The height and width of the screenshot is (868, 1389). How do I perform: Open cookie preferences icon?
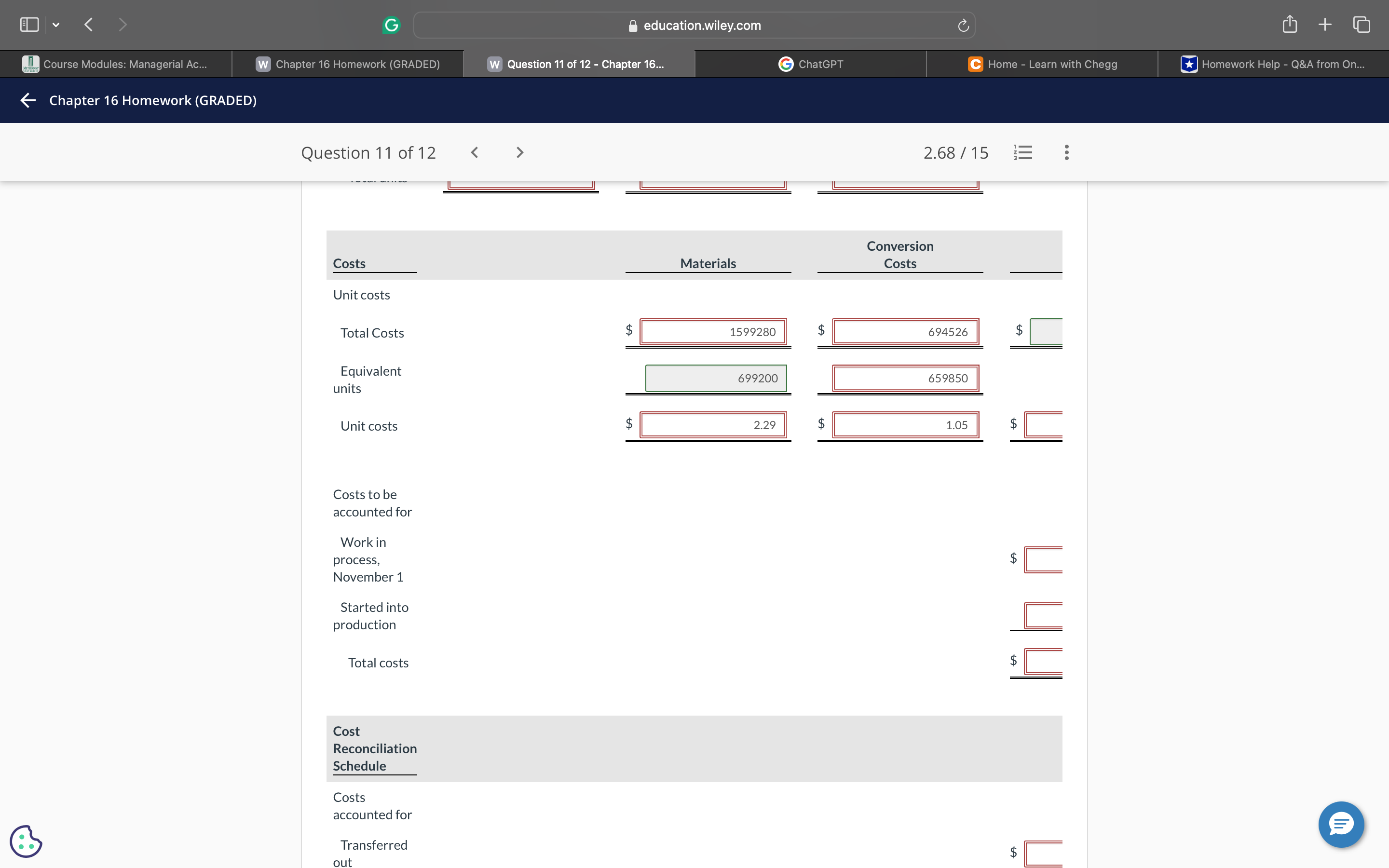[26, 841]
